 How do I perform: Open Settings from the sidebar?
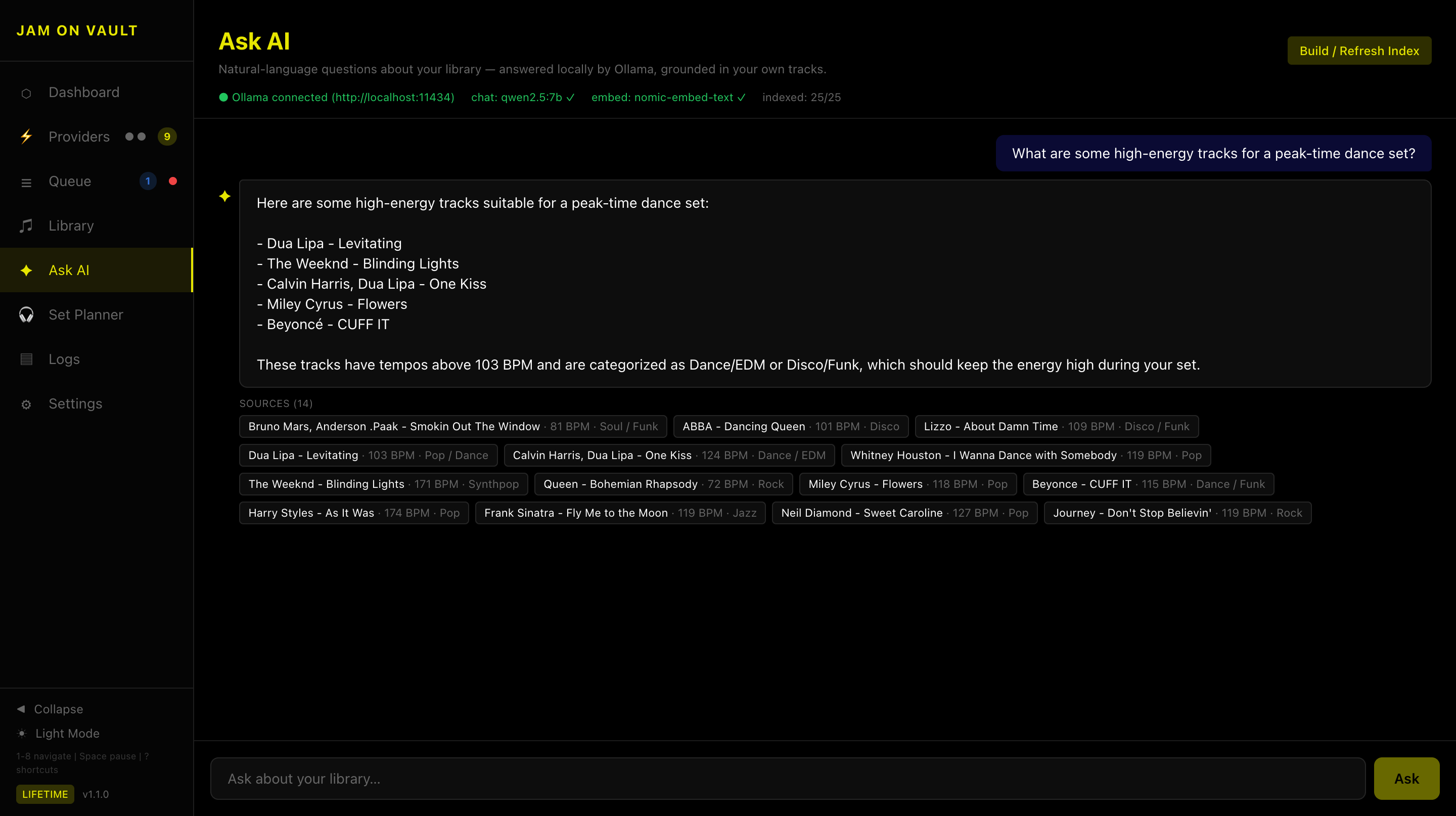click(x=96, y=403)
